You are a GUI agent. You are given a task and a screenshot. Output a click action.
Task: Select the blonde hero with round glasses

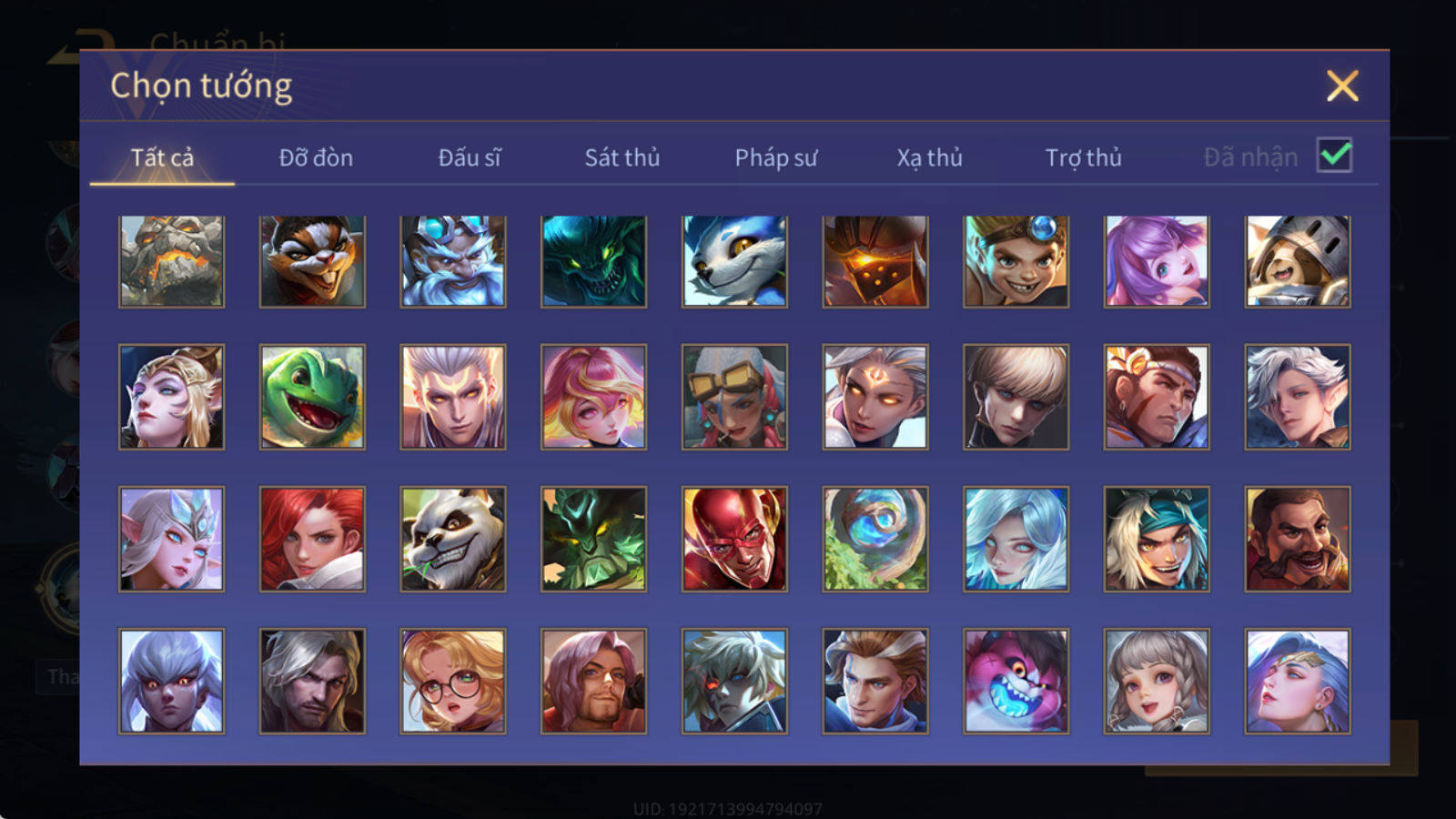pos(453,681)
